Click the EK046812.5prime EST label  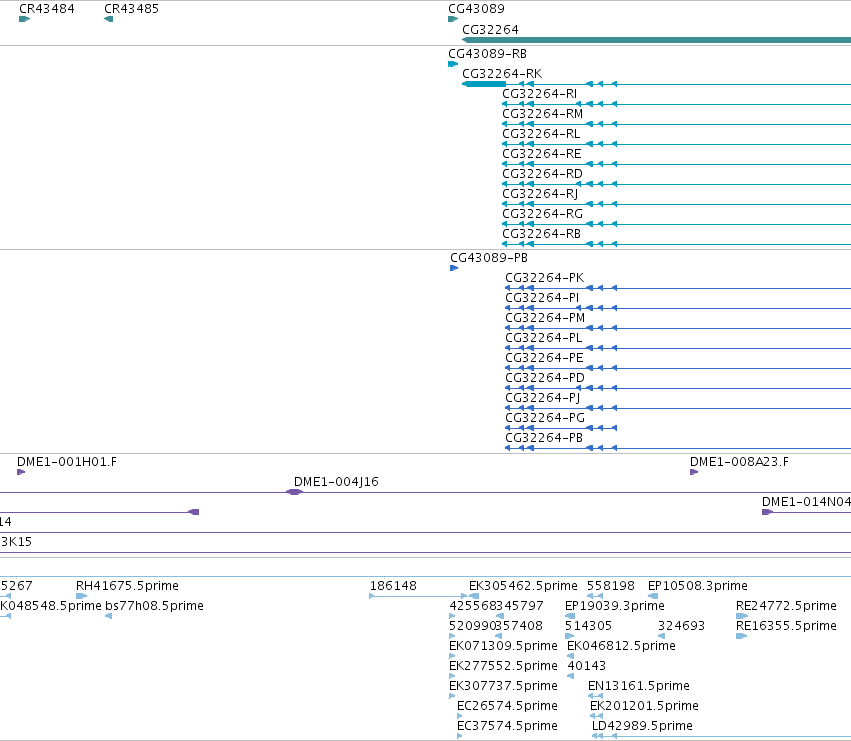[x=621, y=646]
